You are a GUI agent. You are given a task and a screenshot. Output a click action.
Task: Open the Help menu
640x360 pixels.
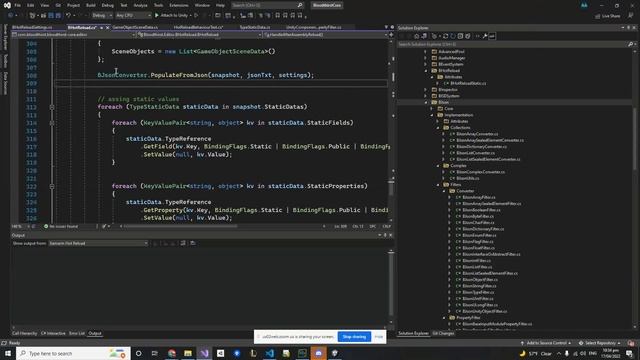(220, 5)
